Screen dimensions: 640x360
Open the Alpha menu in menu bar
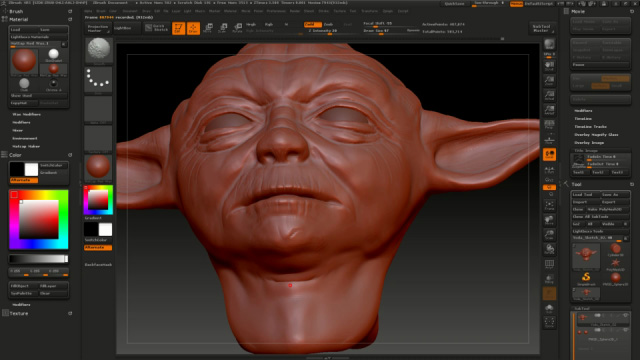(88, 11)
